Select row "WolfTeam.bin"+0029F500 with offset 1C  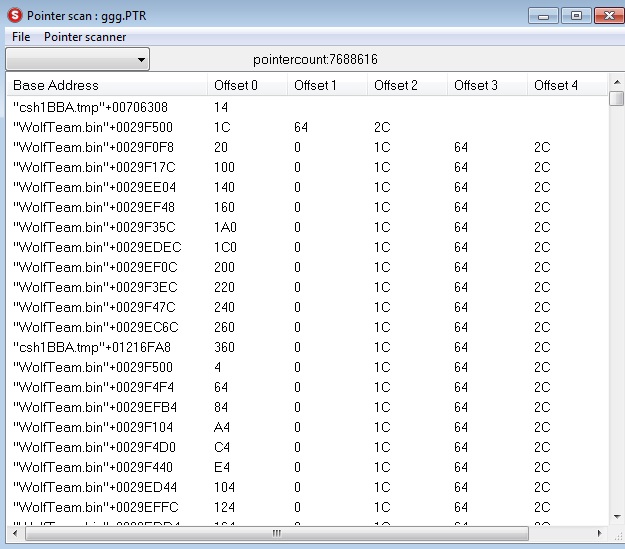tap(307, 127)
